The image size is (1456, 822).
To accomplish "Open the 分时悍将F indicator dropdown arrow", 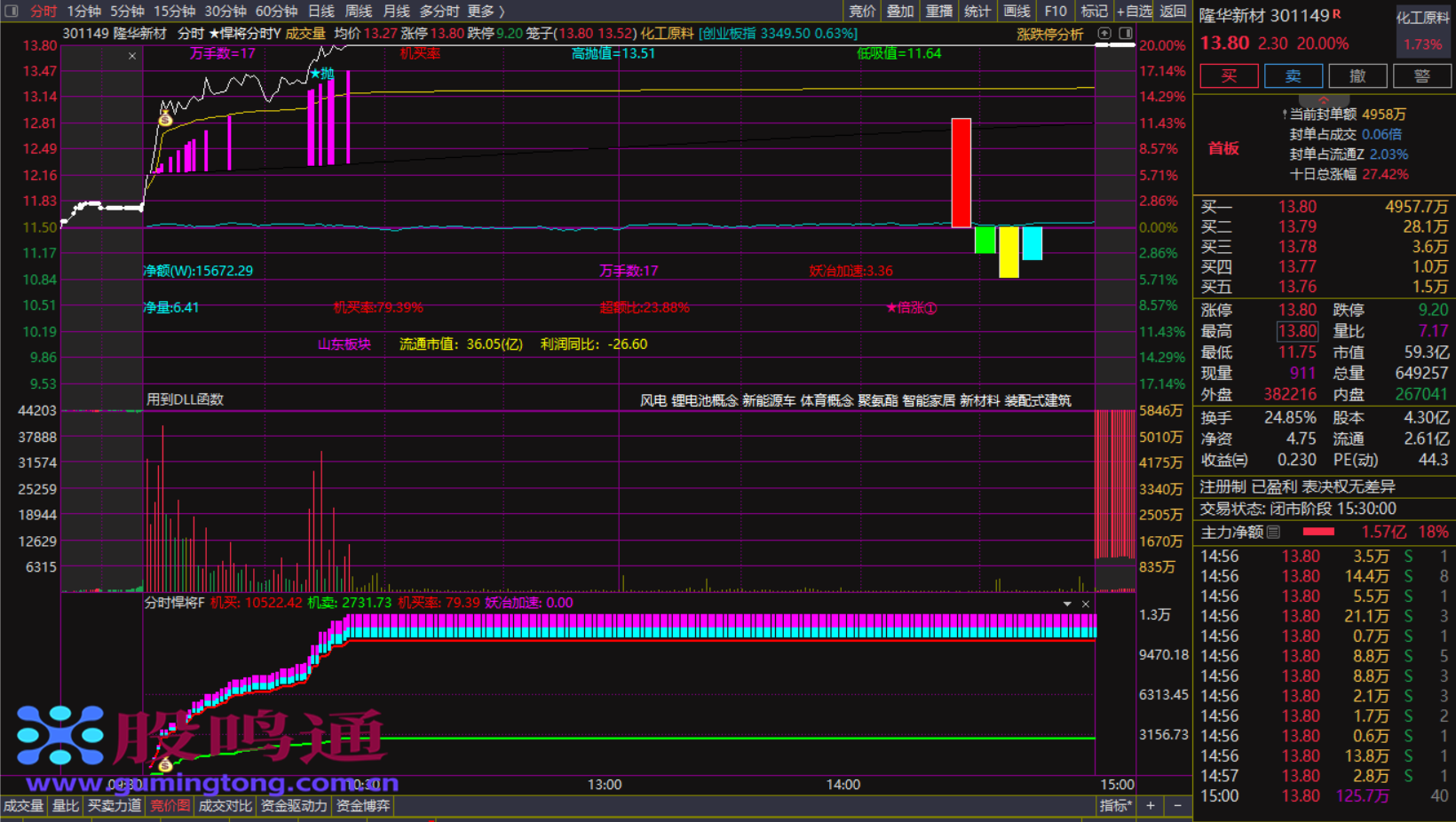I will pos(1067,604).
